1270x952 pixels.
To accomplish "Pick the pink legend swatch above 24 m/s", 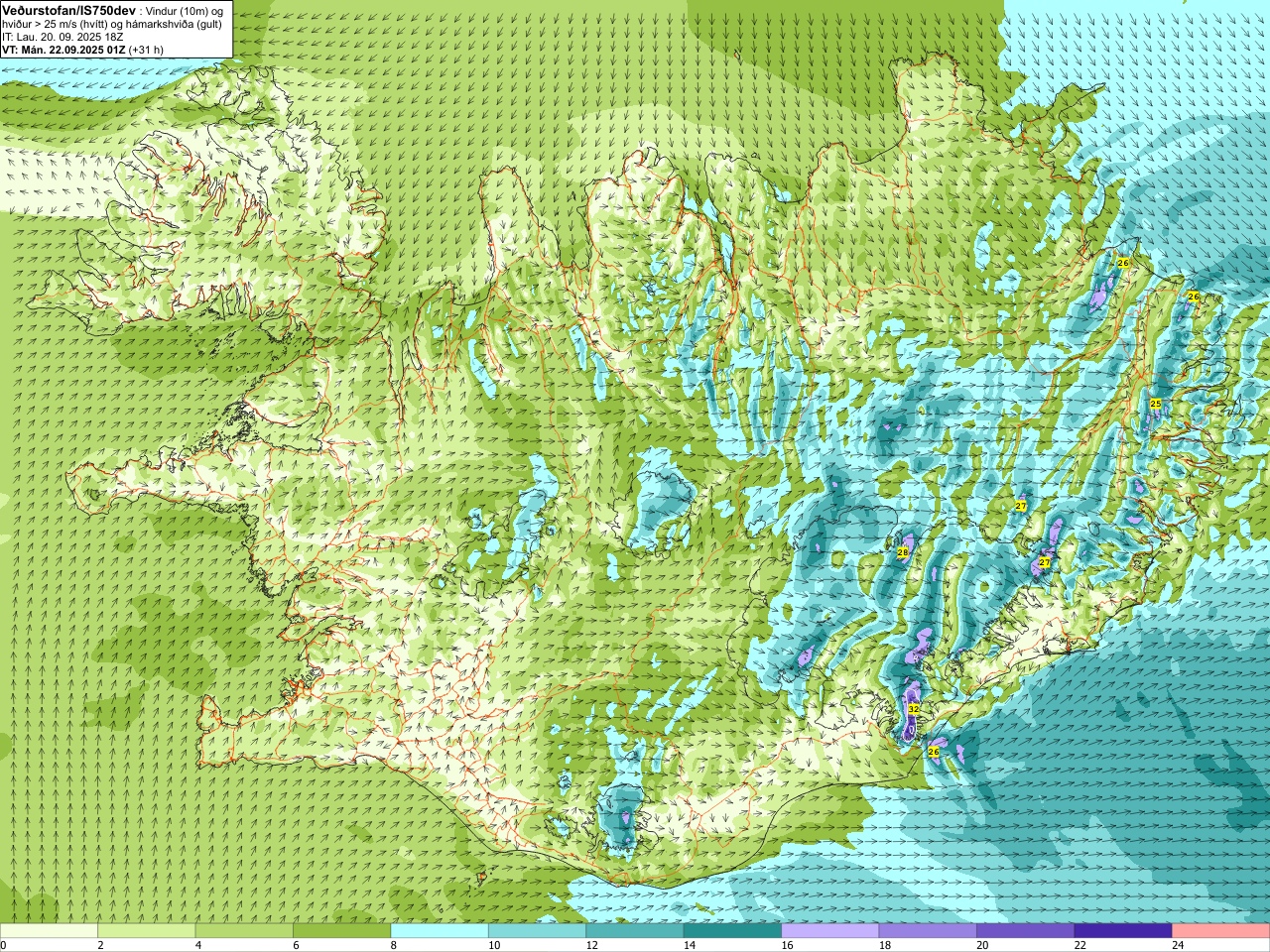I will 1220,931.
